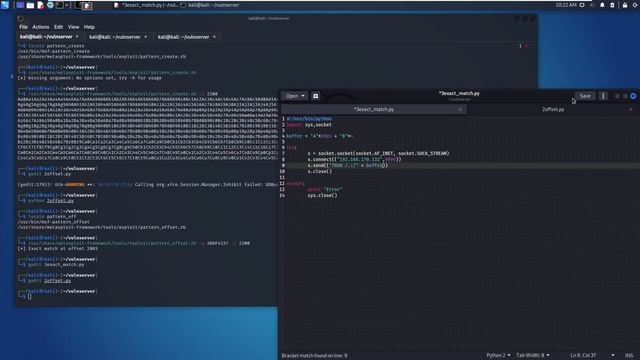The width and height of the screenshot is (640, 360).
Task: Expand the Open recent files dropdown arrow
Action: [x=303, y=96]
